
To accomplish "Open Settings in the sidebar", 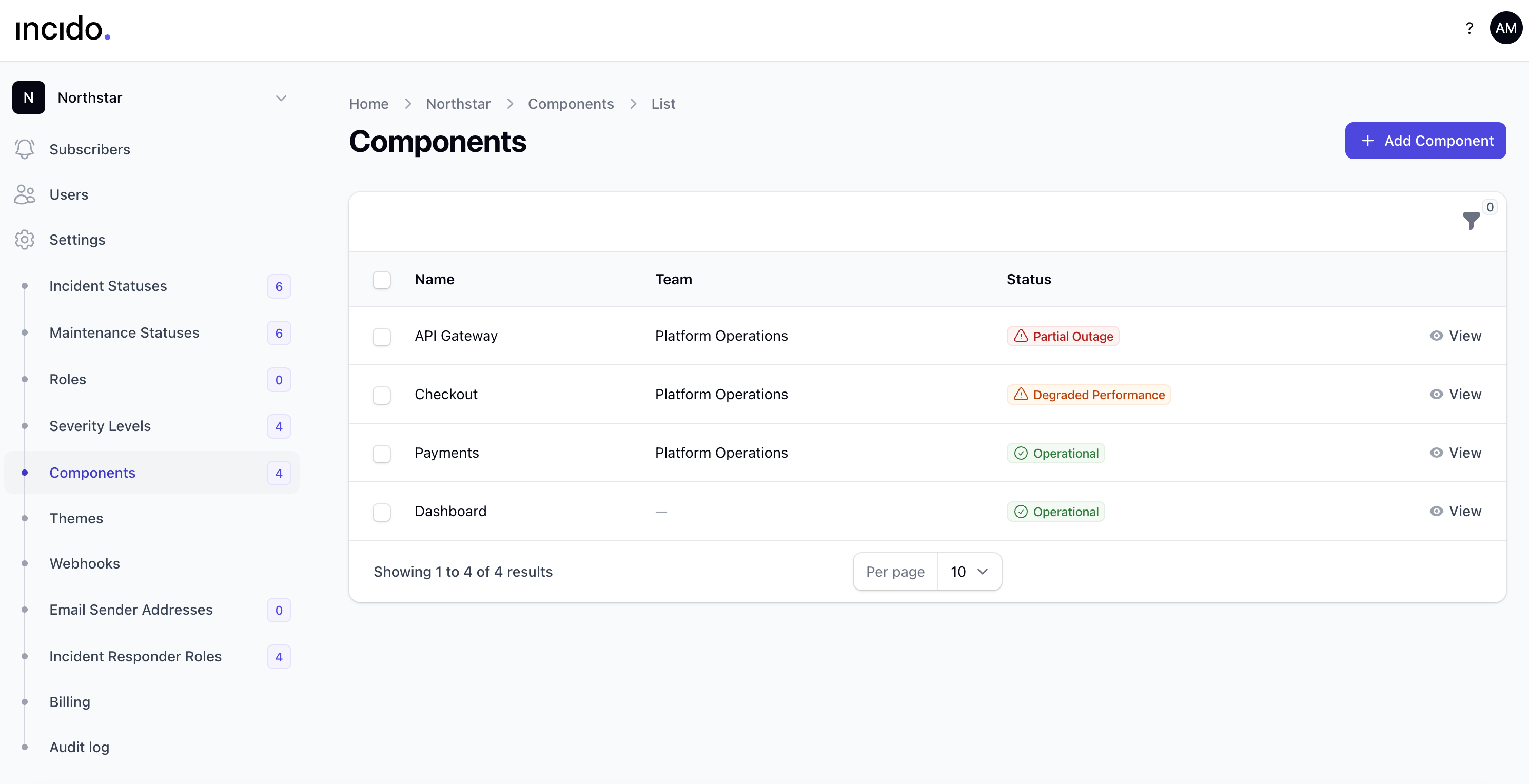I will [151, 239].
